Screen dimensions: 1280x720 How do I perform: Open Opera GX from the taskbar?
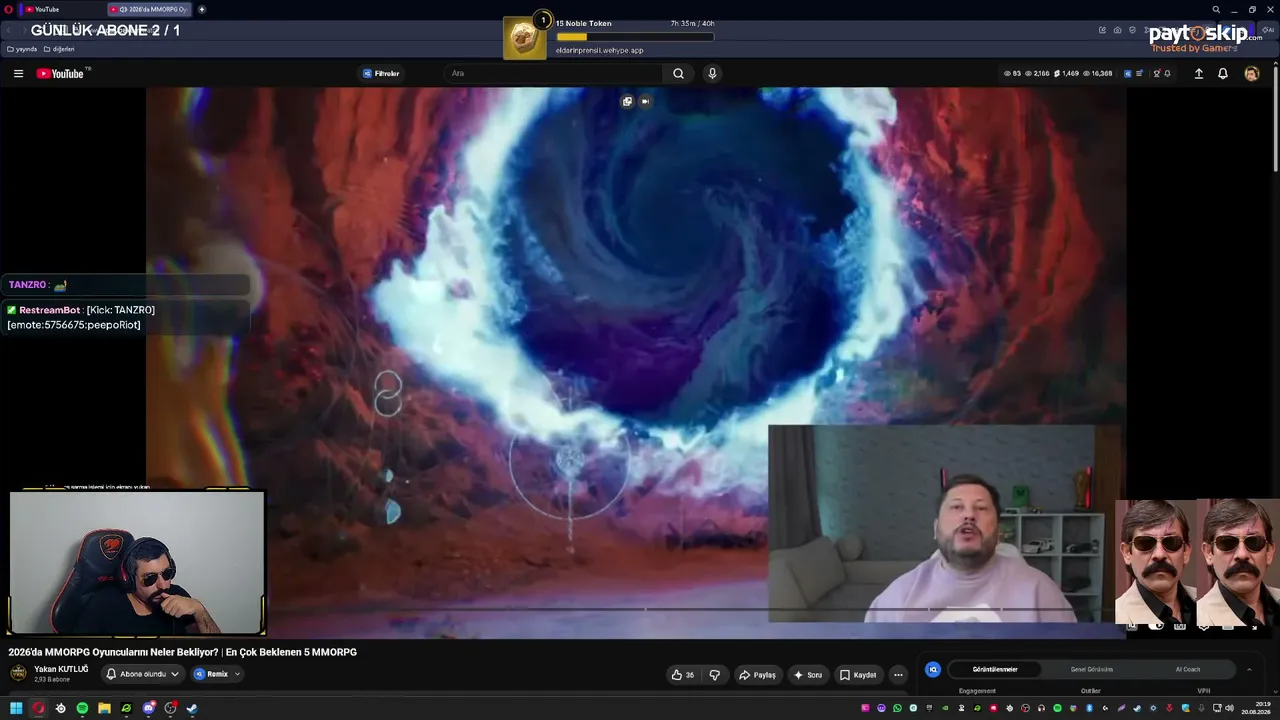[38, 708]
